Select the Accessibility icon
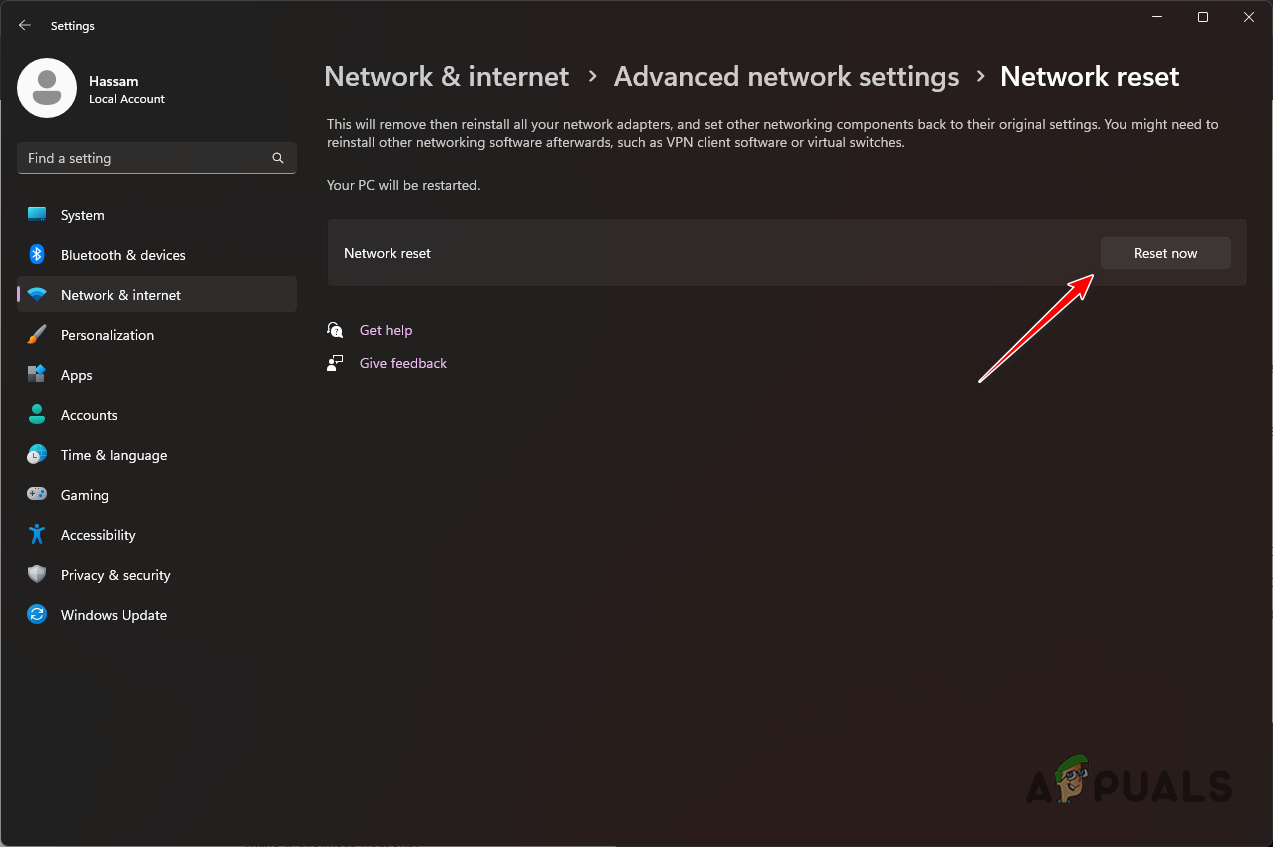The height and width of the screenshot is (847, 1273). pyautogui.click(x=36, y=534)
